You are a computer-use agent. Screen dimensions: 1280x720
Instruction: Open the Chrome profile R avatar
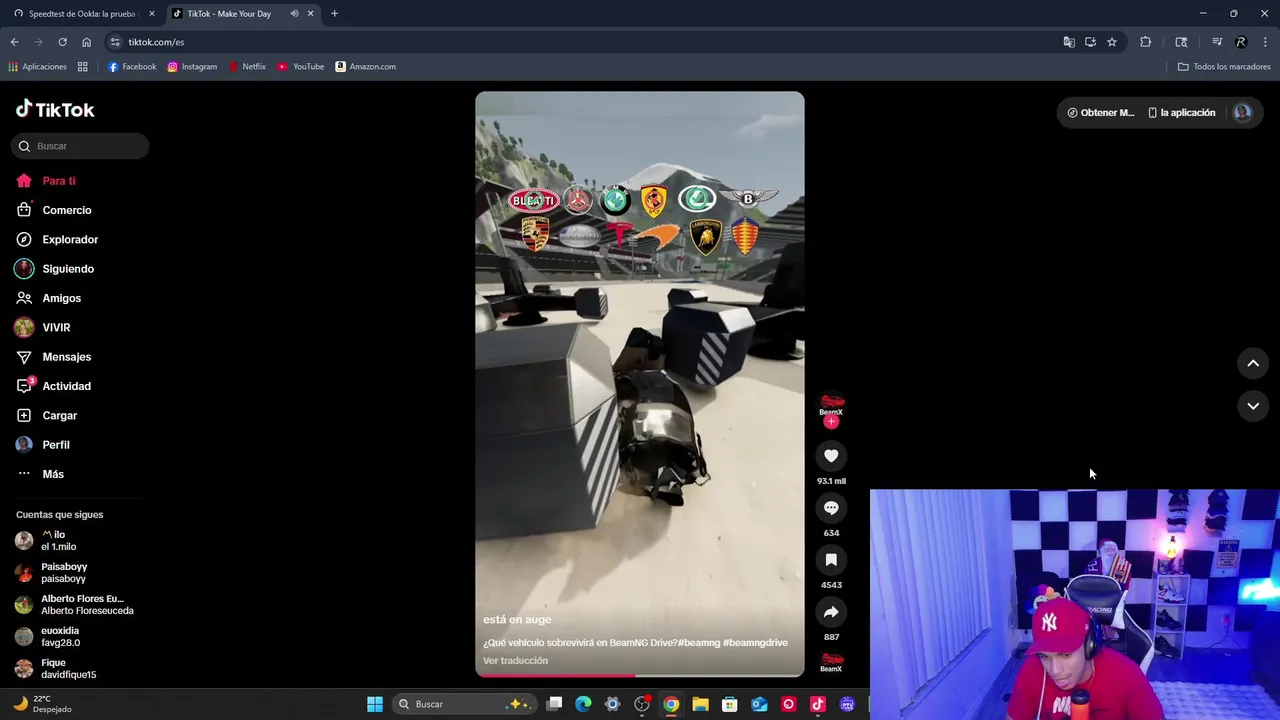pos(1241,42)
